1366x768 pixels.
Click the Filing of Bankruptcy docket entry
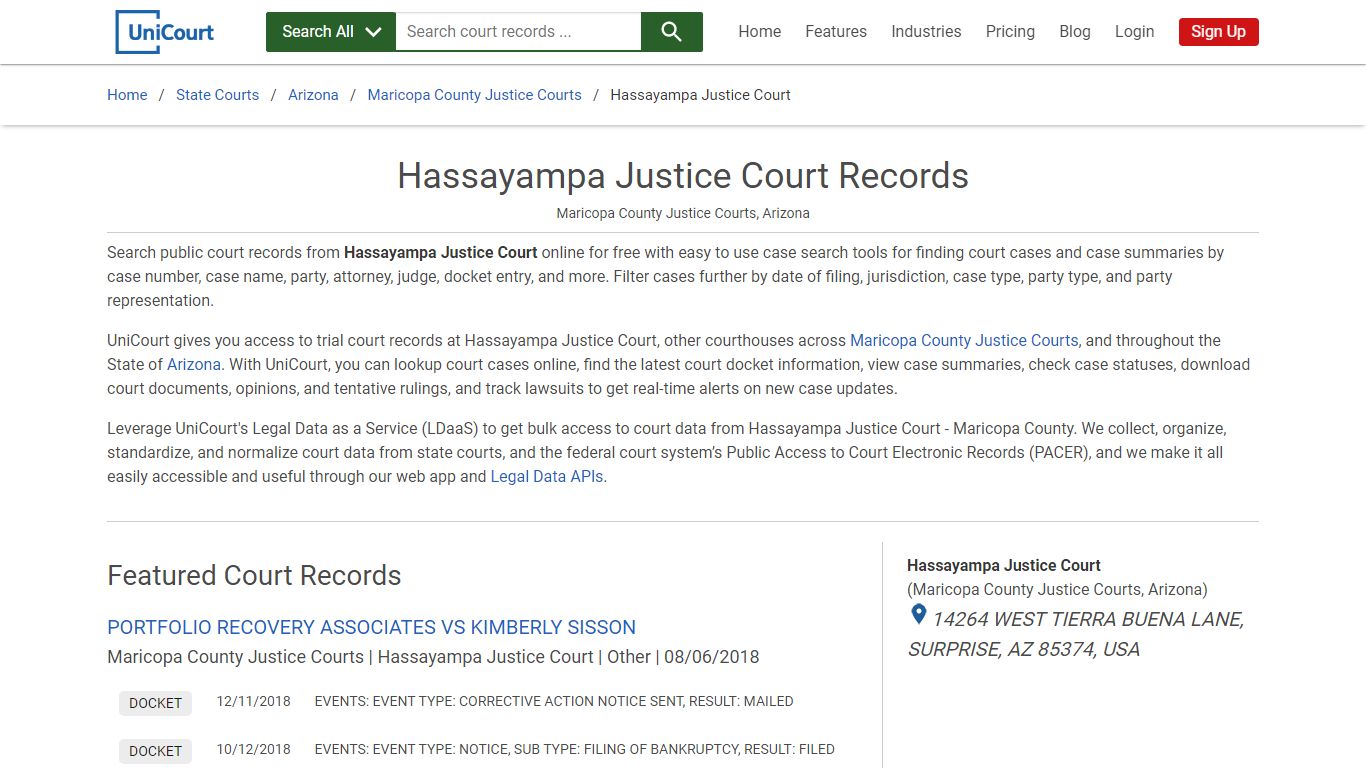[x=575, y=750]
